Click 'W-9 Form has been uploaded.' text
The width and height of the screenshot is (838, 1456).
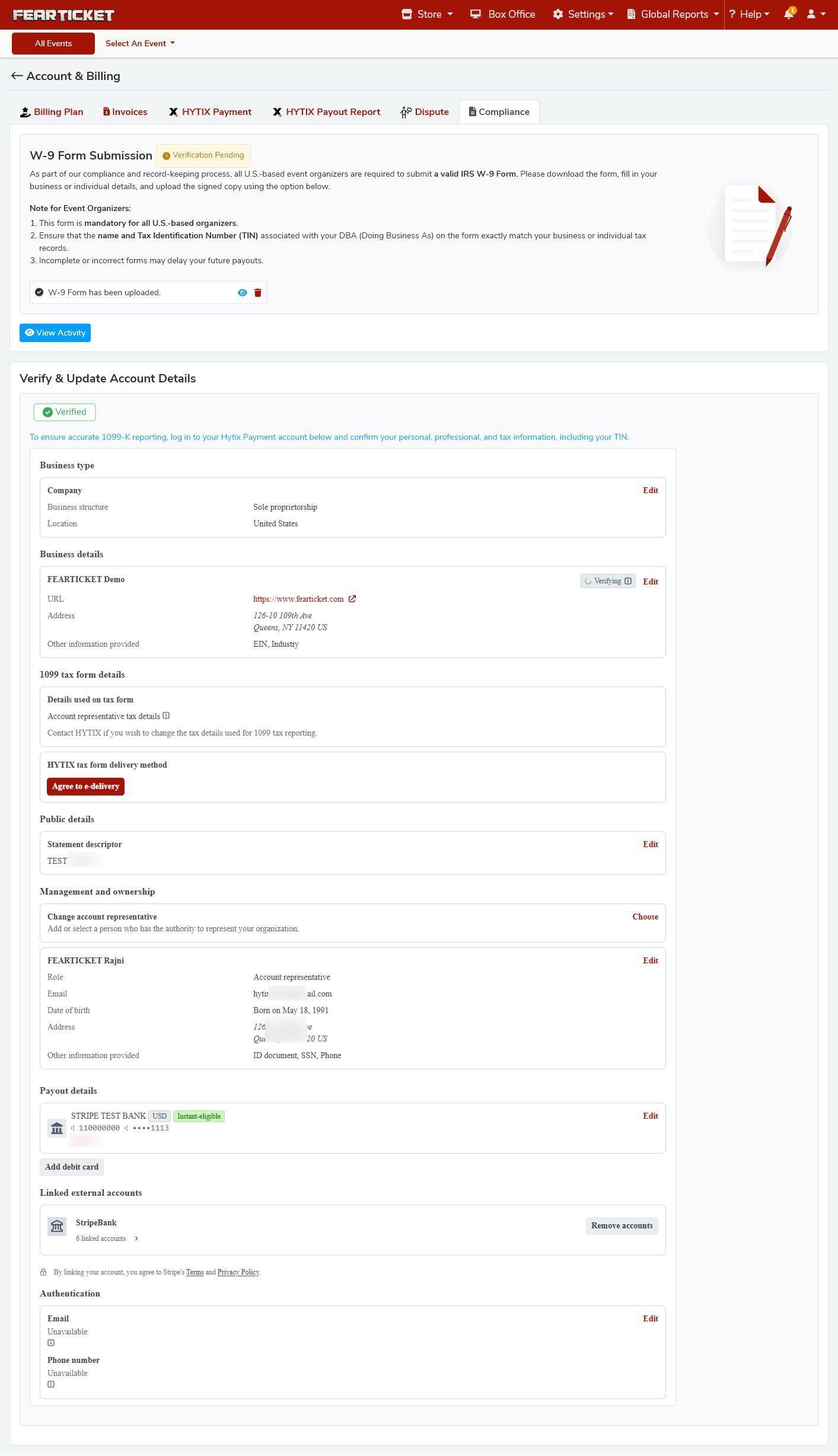[x=104, y=293]
